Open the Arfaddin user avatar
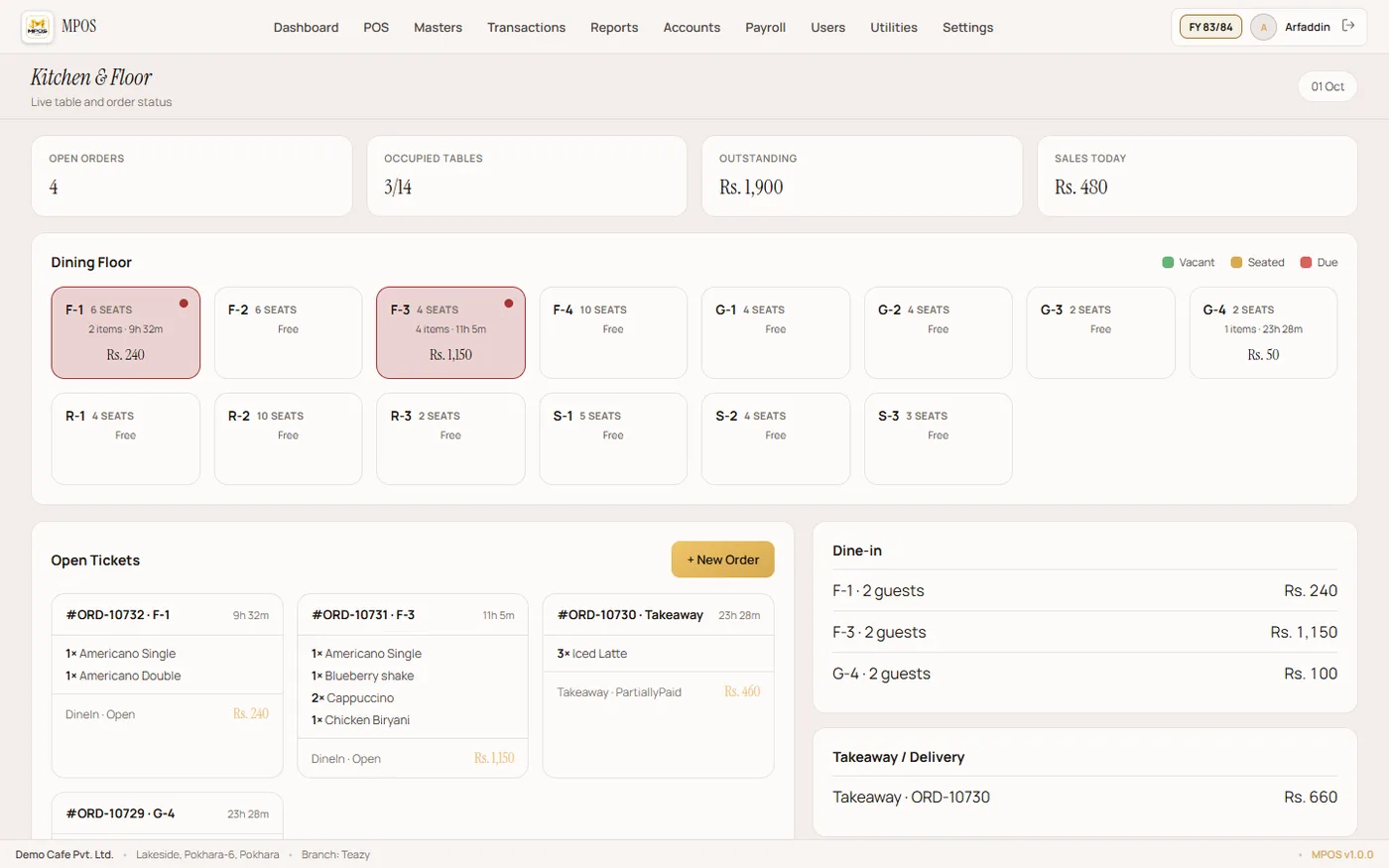This screenshot has height=868, width=1389. (x=1263, y=27)
